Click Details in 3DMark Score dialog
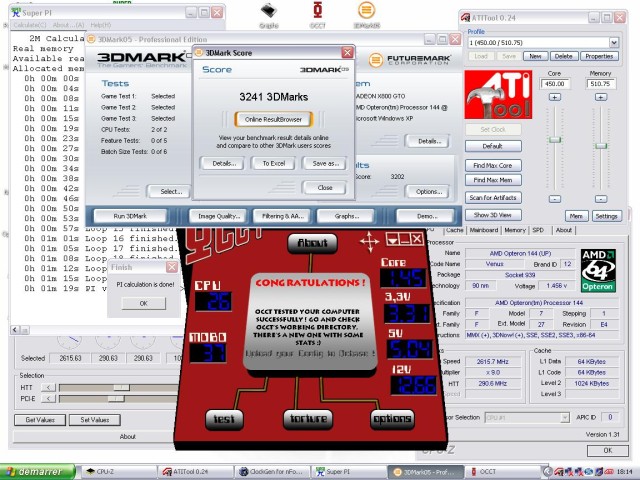This screenshot has height=480, width=640. (223, 163)
